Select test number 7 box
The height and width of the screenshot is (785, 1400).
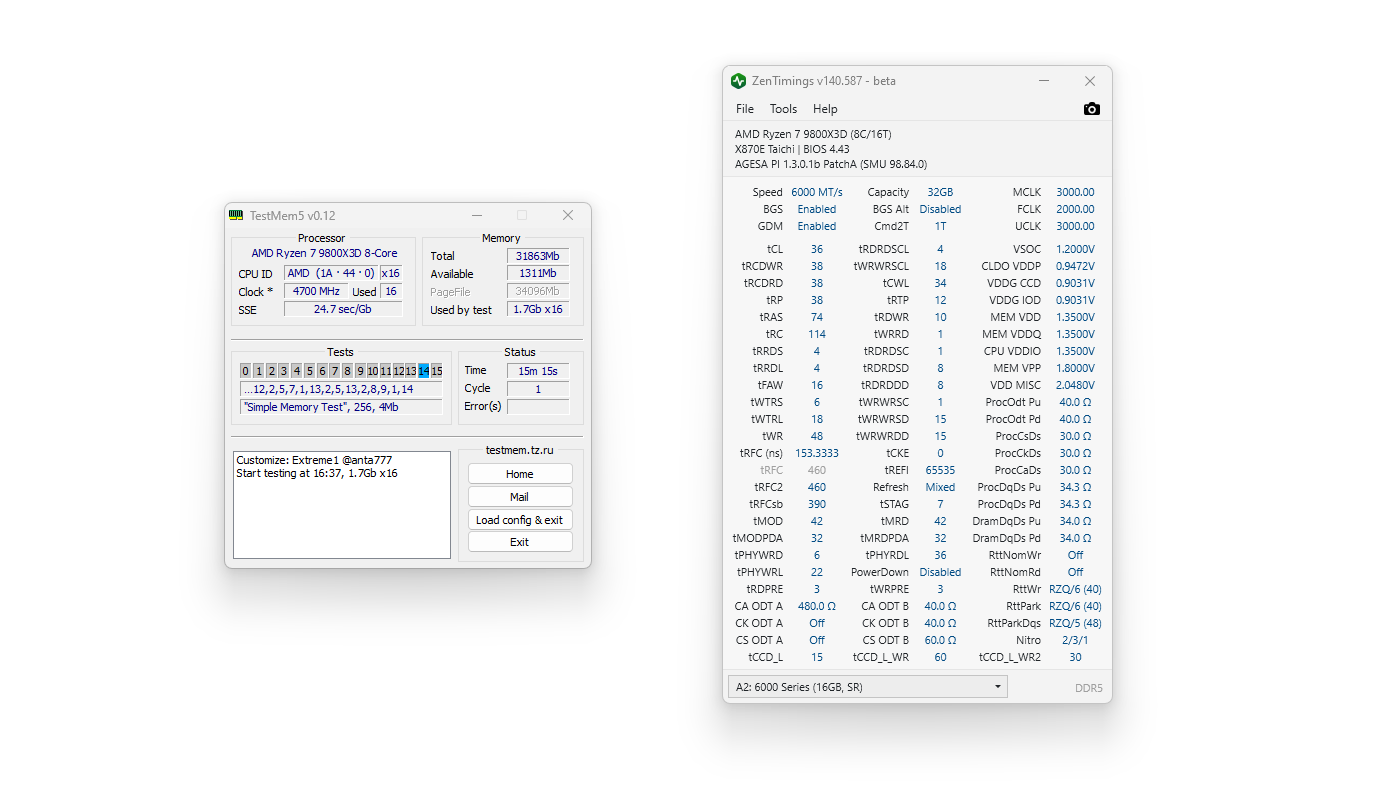(x=335, y=371)
